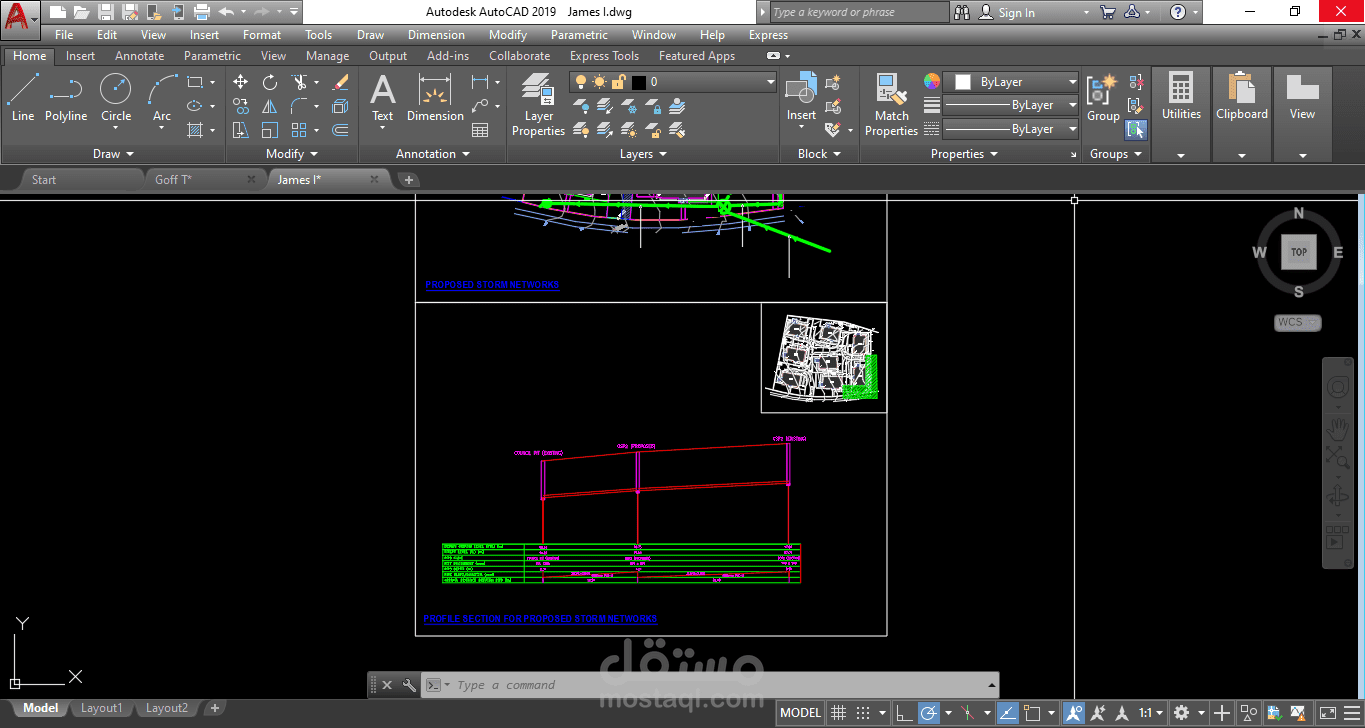The height and width of the screenshot is (728, 1365).
Task: Choose the Rotate tool icon
Action: (x=270, y=82)
